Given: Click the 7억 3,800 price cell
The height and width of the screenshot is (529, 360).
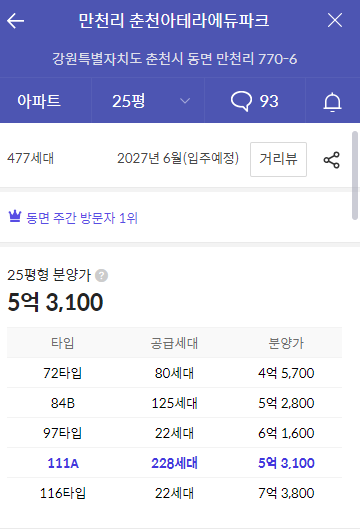Looking at the screenshot, I should [x=286, y=493].
